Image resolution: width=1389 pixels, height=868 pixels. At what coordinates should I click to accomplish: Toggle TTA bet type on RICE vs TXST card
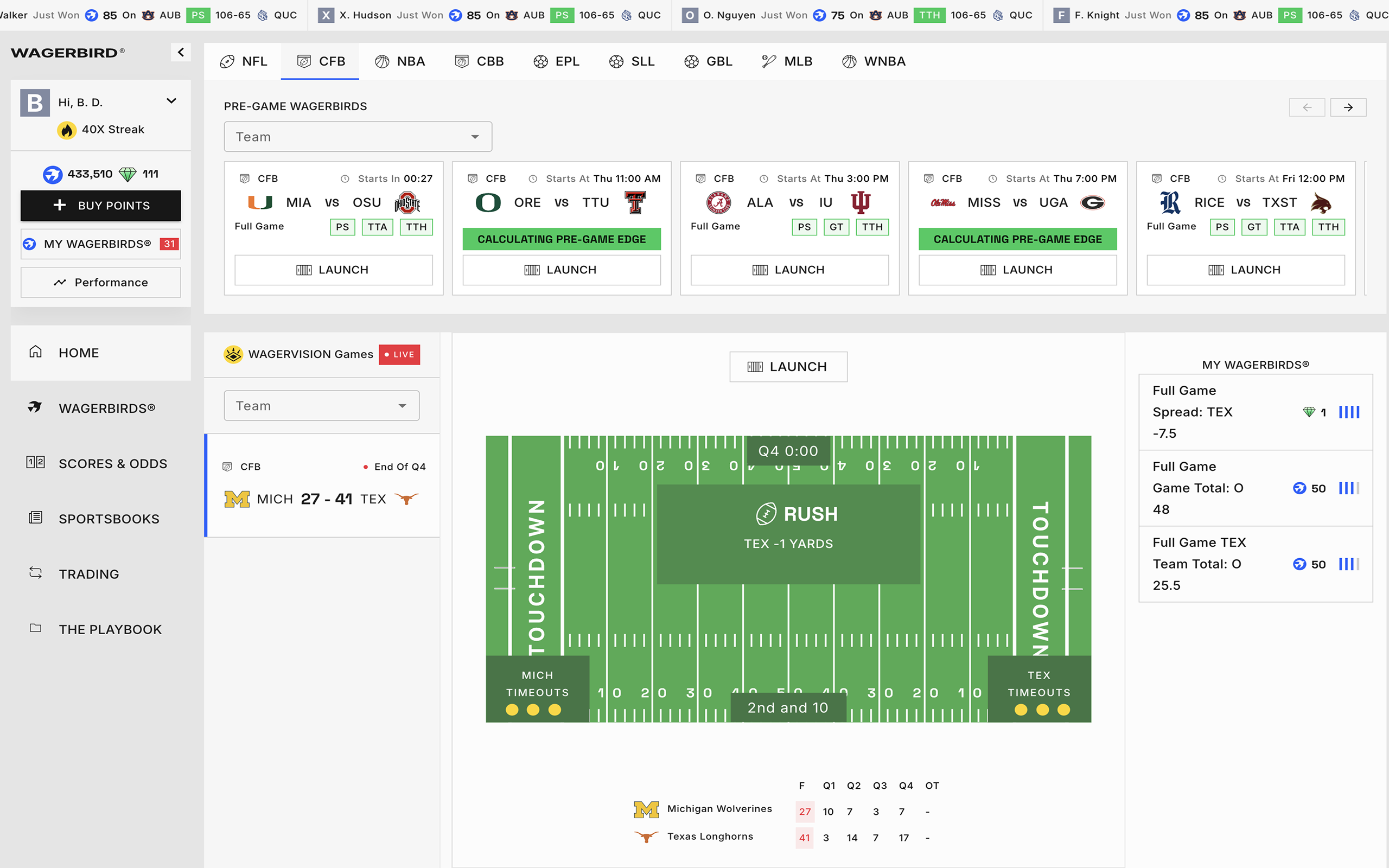click(x=1290, y=227)
